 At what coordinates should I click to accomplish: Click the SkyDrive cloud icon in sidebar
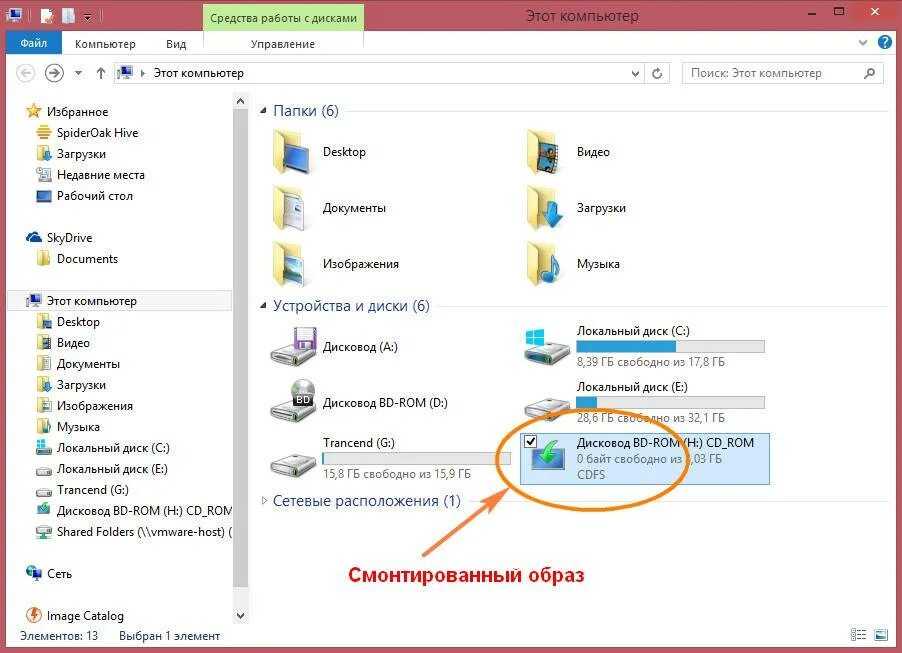[34, 237]
